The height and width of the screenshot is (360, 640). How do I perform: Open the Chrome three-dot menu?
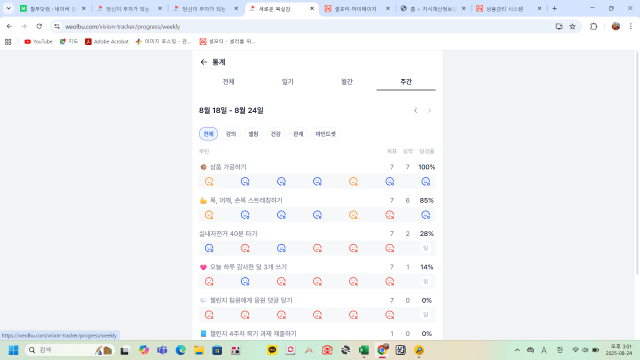click(631, 27)
